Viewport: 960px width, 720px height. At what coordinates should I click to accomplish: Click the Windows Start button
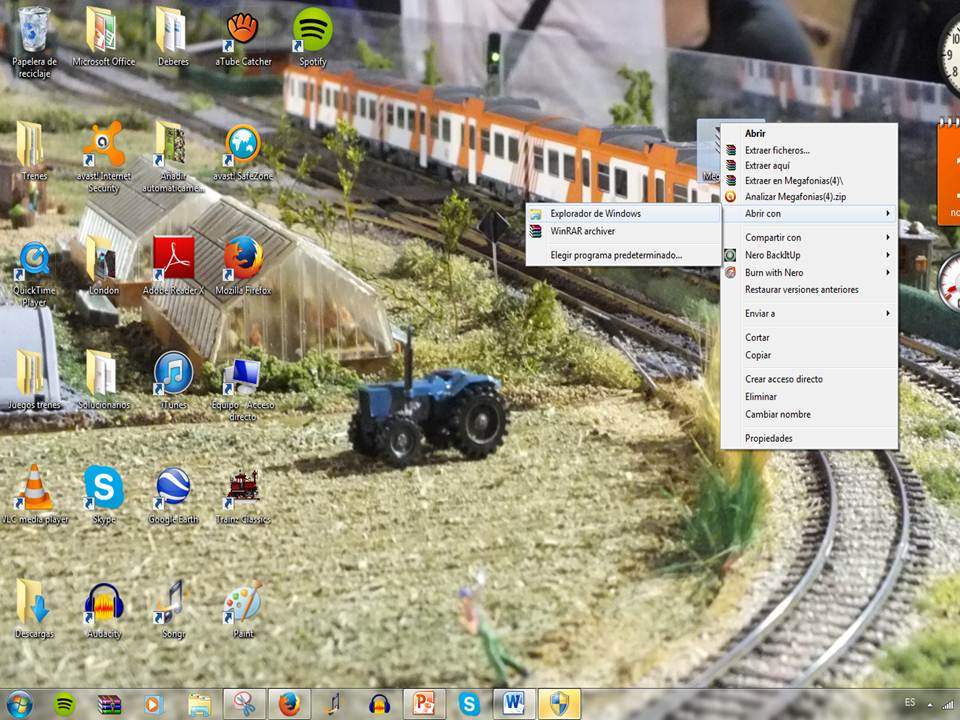(19, 705)
